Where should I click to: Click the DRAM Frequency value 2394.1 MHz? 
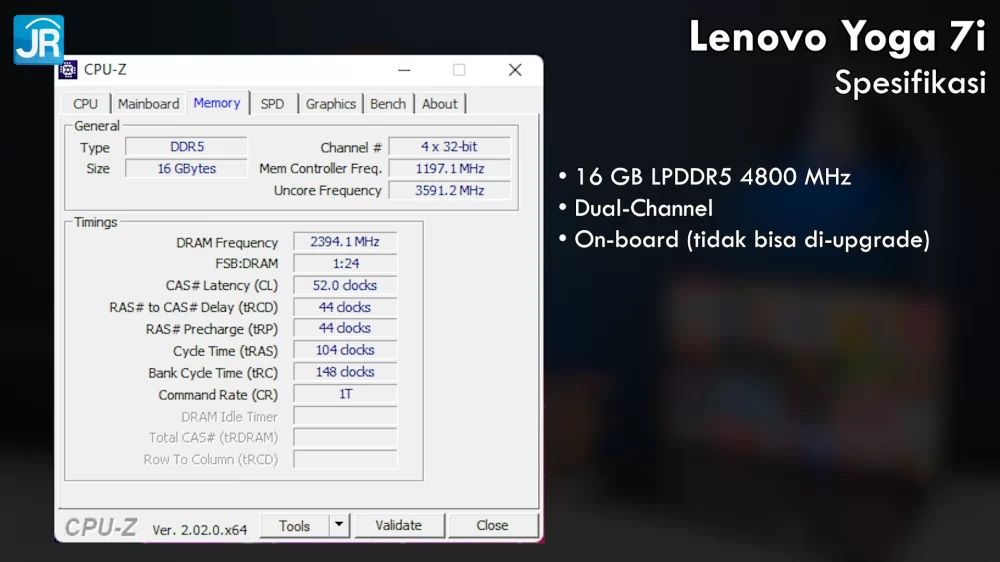(345, 242)
